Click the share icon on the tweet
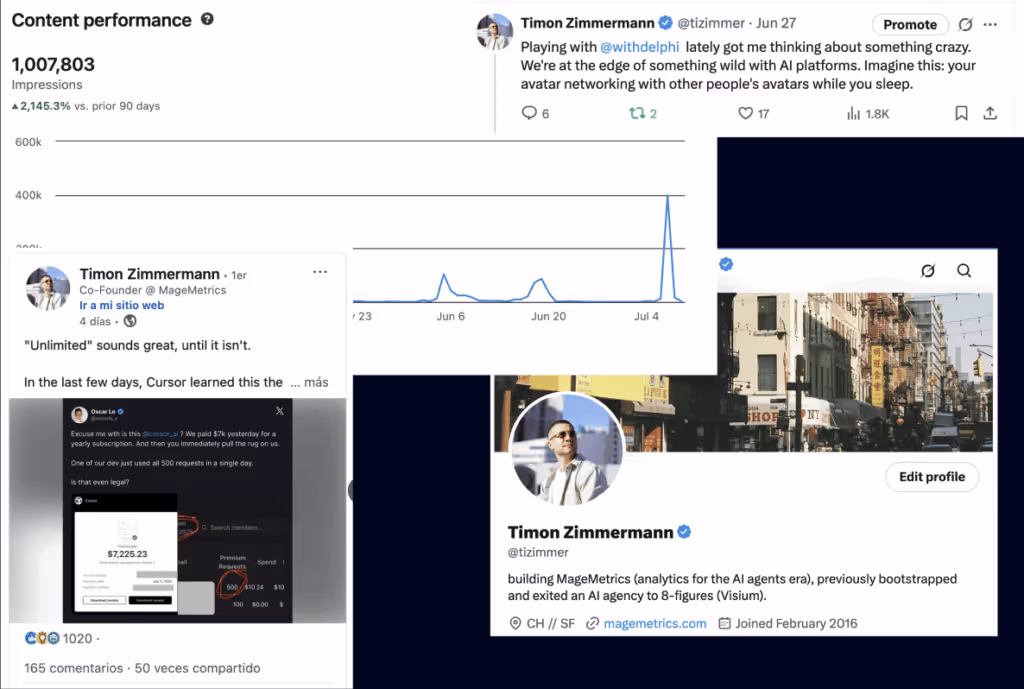The height and width of the screenshot is (689, 1024). coord(990,113)
